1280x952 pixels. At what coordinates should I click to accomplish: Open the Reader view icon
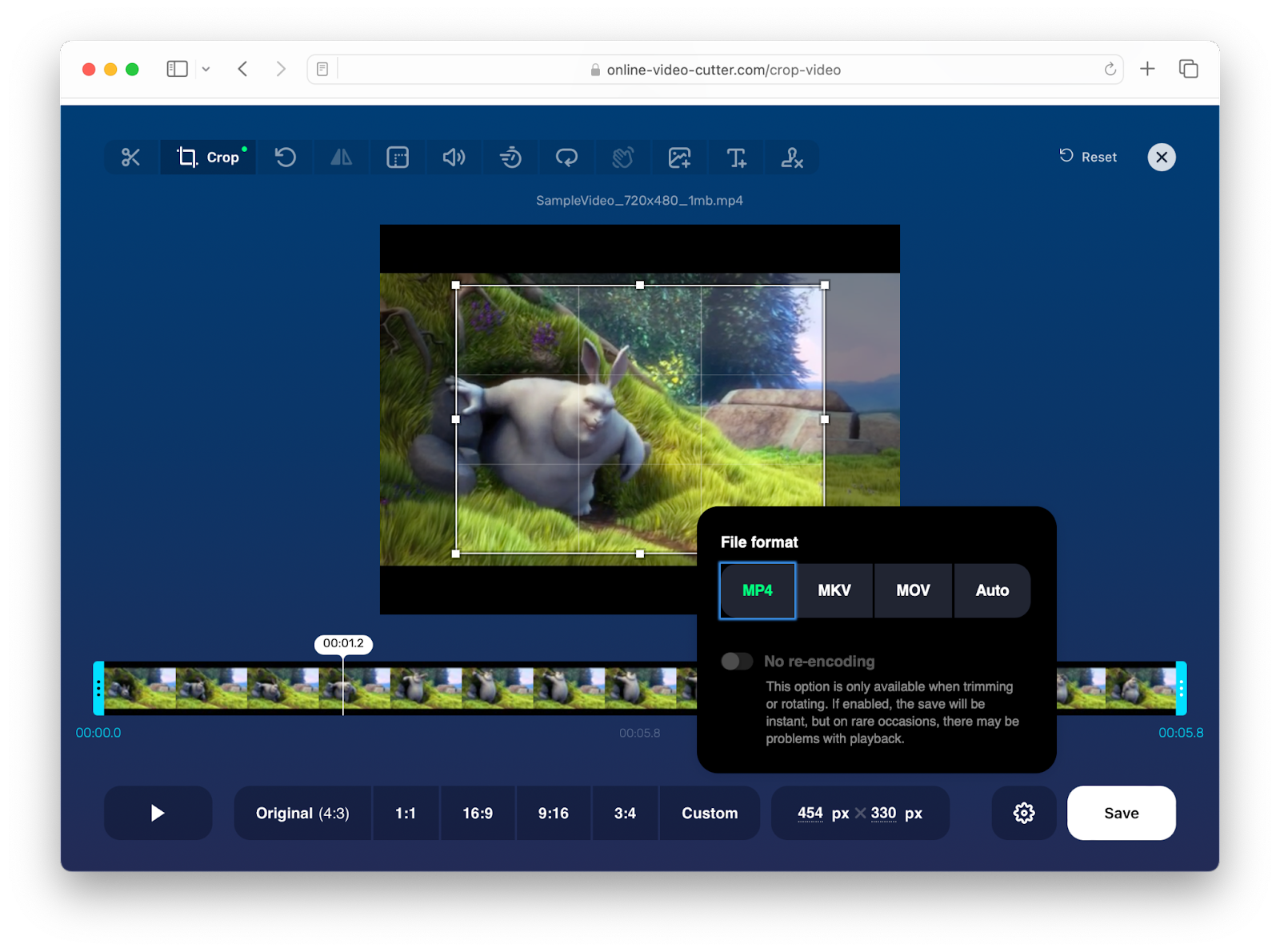tap(322, 70)
